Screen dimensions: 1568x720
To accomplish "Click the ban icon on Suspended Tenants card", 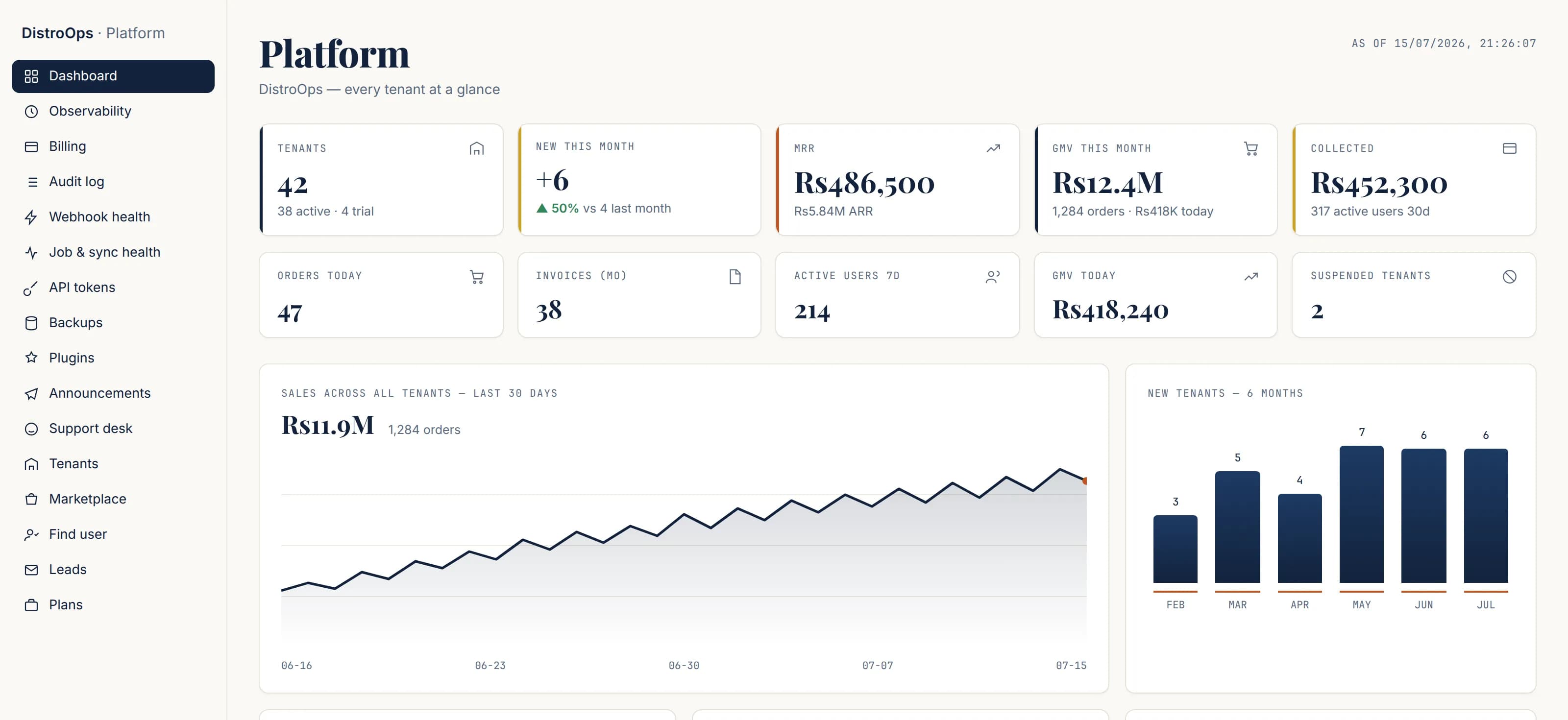I will [x=1509, y=277].
